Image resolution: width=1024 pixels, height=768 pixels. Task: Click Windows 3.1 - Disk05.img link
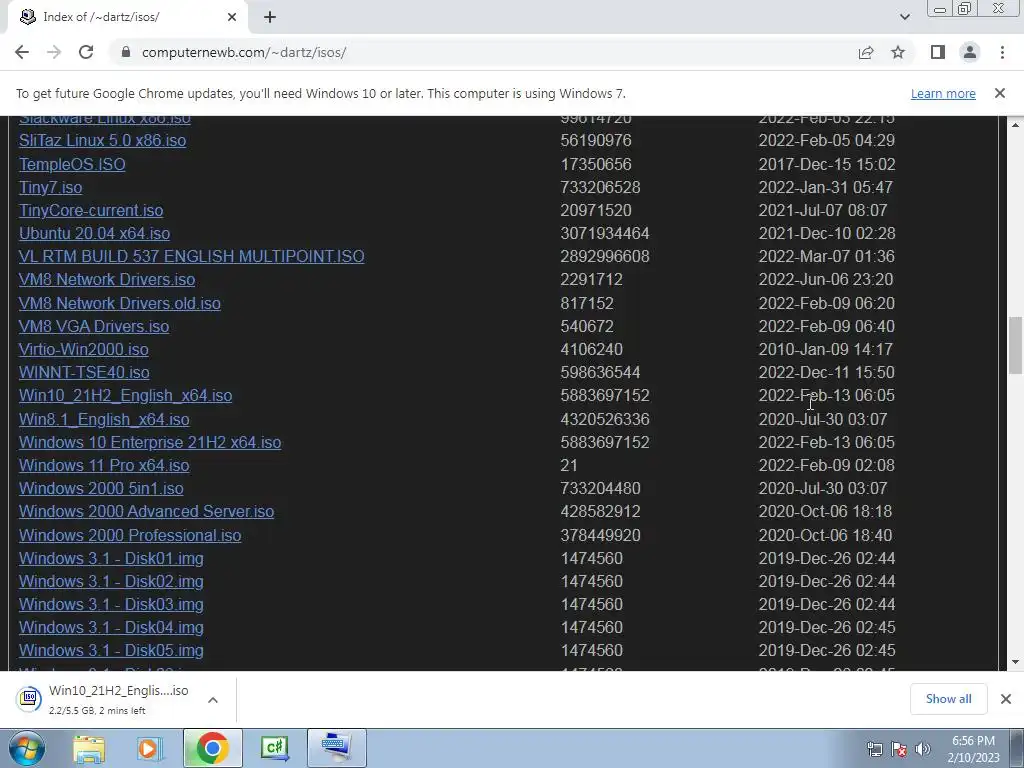pos(111,650)
